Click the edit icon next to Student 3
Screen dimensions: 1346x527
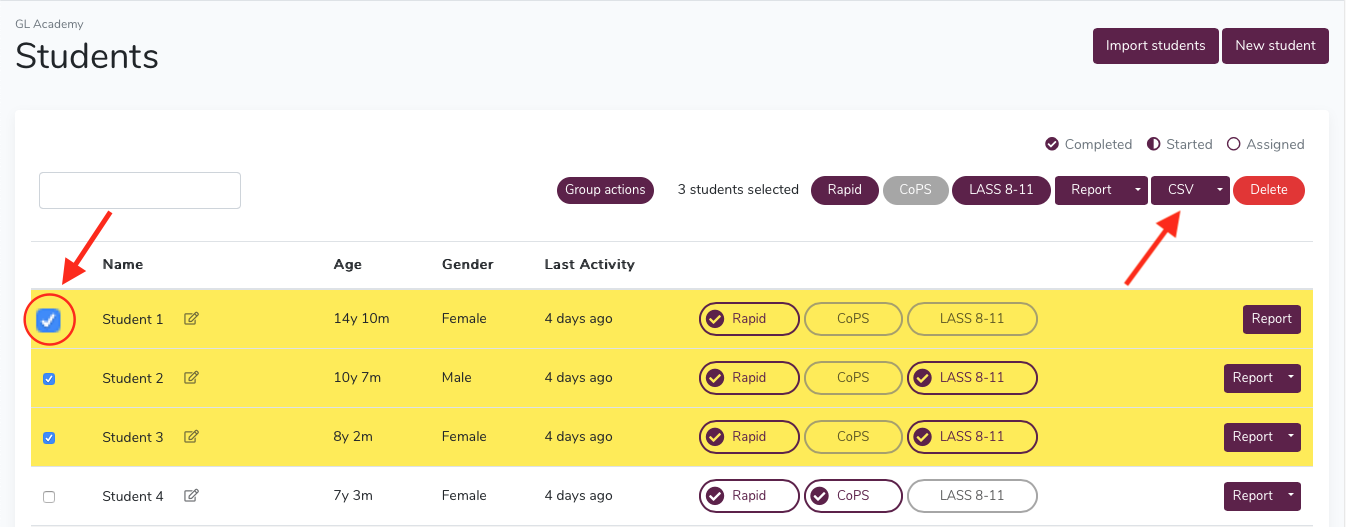point(191,437)
